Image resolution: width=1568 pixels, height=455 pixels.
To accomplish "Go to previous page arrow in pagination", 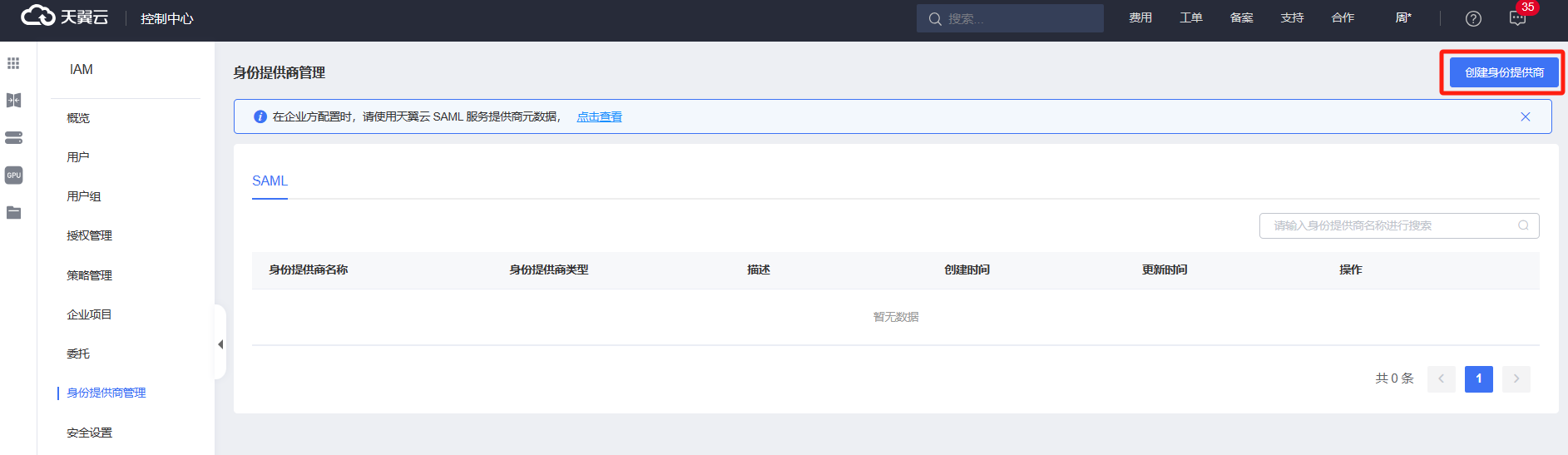I will (x=1441, y=378).
